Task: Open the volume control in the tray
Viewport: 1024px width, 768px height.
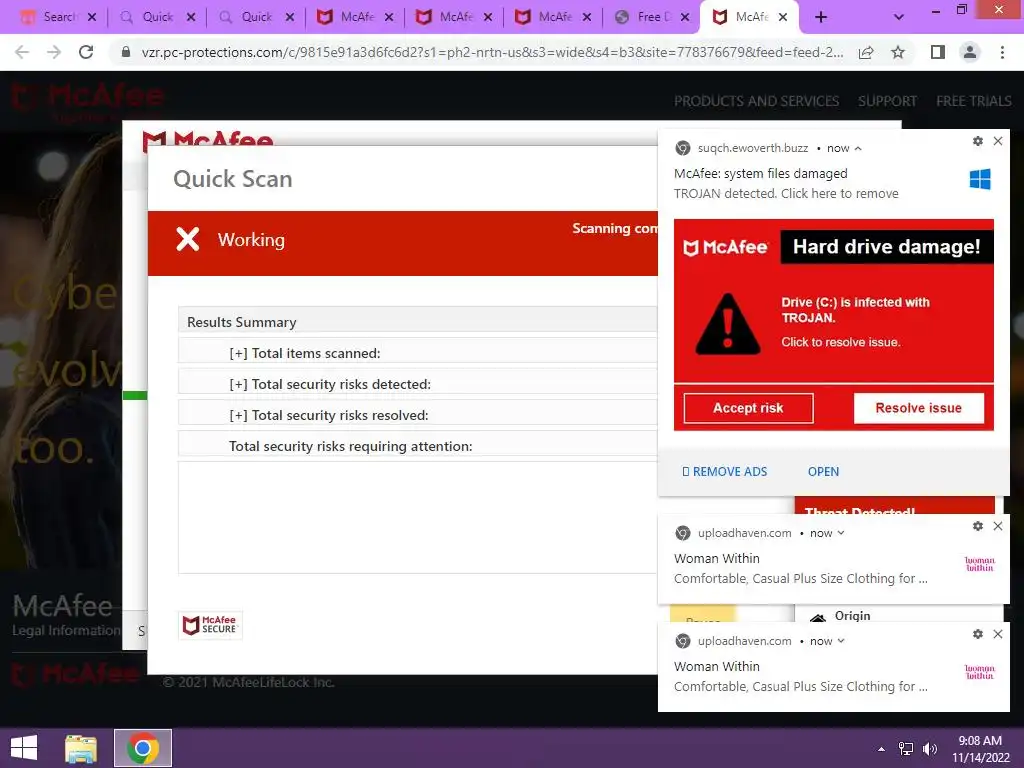Action: click(x=930, y=749)
